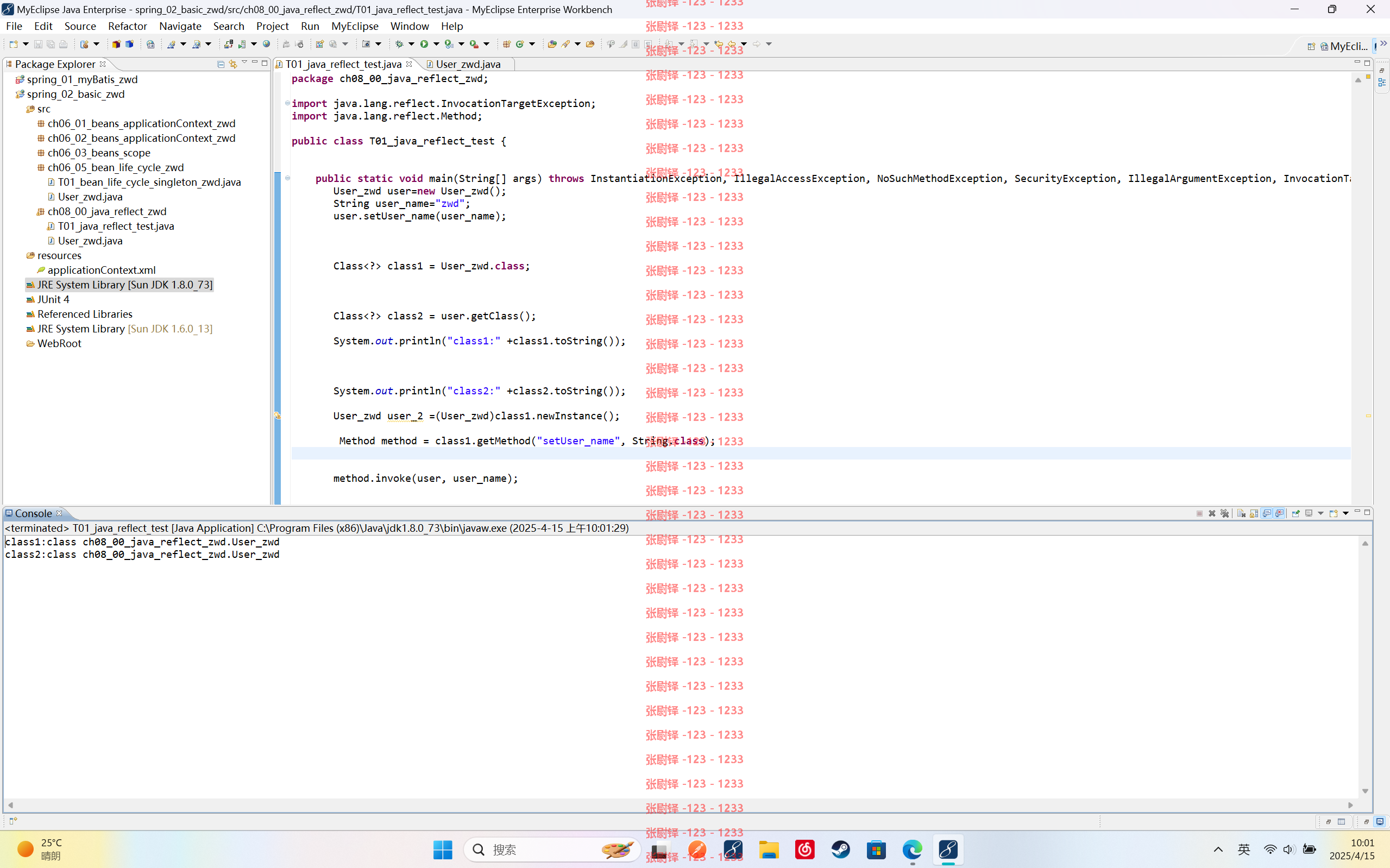Open File Explorer from the taskbar
Viewport: 1390px width, 868px height.
(769, 850)
